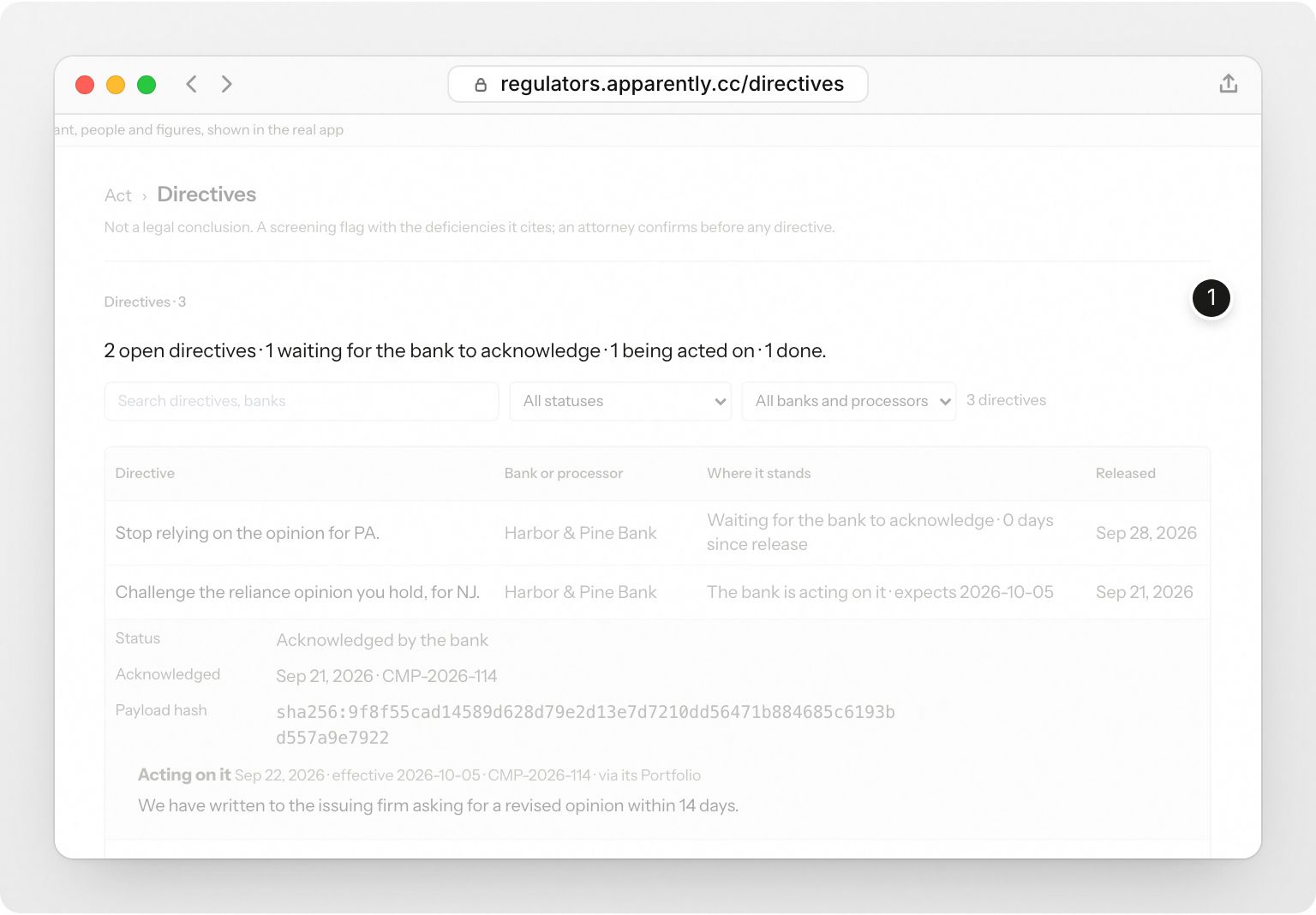The height and width of the screenshot is (915, 1316).
Task: Go back with the browser back arrow
Action: point(192,84)
